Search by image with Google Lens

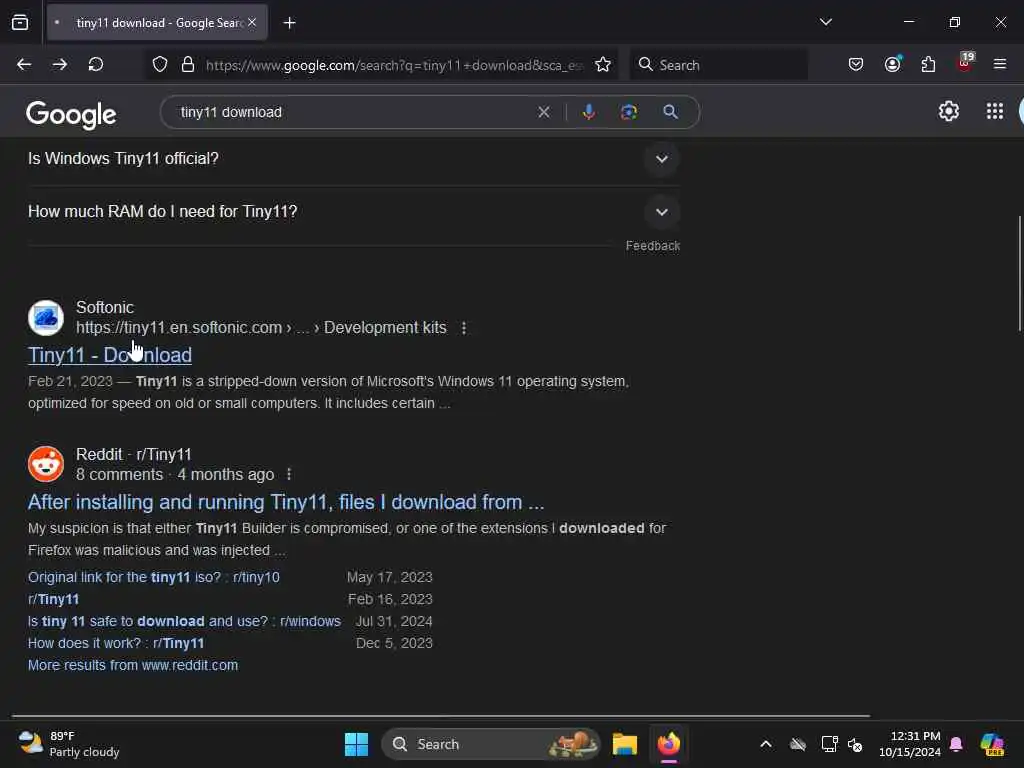tap(629, 112)
